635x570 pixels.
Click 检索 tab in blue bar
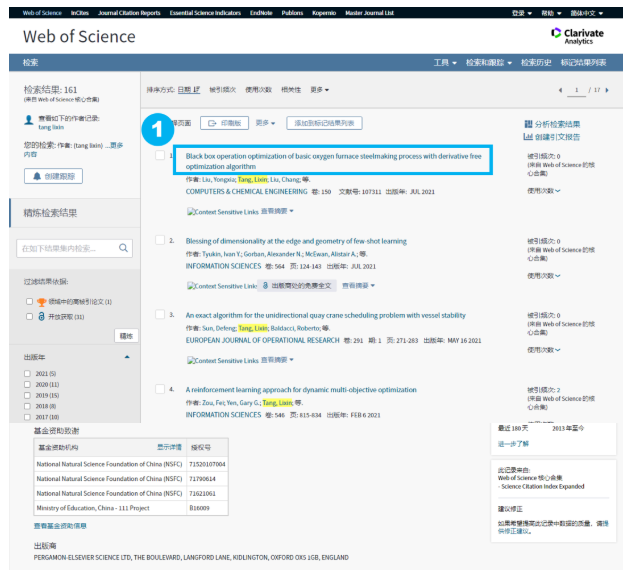[x=30, y=63]
